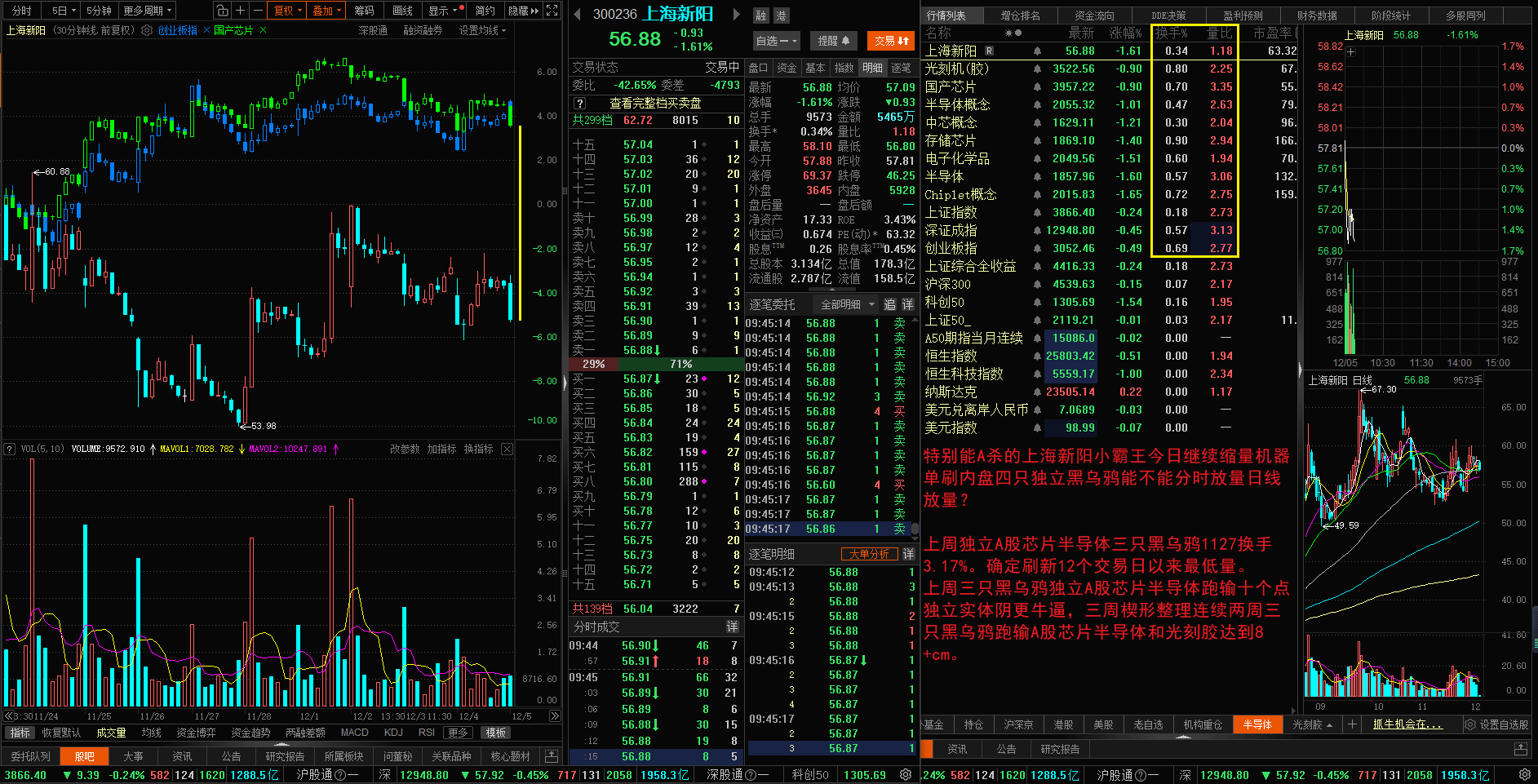
Task: Remove the 国产芯片 overlay
Action: pyautogui.click(x=262, y=30)
